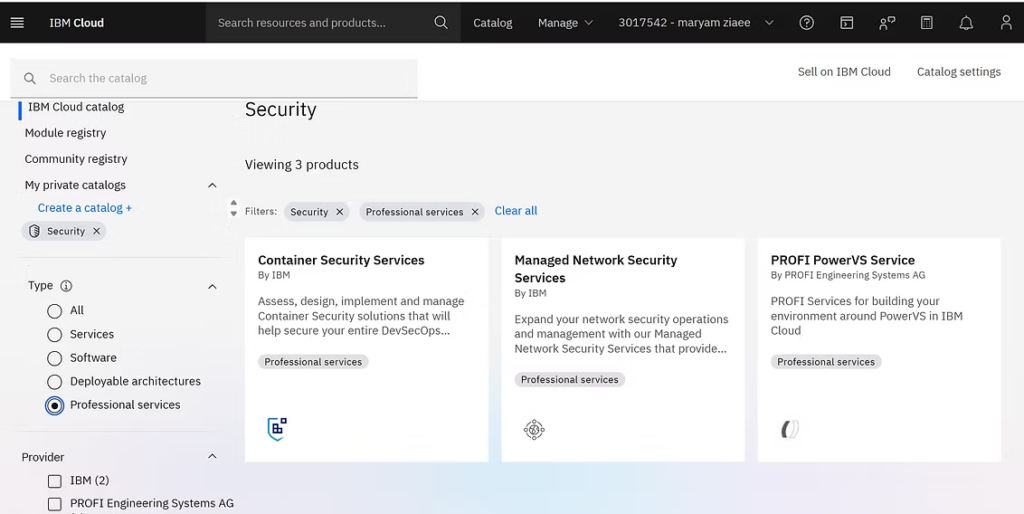
Task: Remove the Security chip in the sidebar
Action: (x=96, y=231)
